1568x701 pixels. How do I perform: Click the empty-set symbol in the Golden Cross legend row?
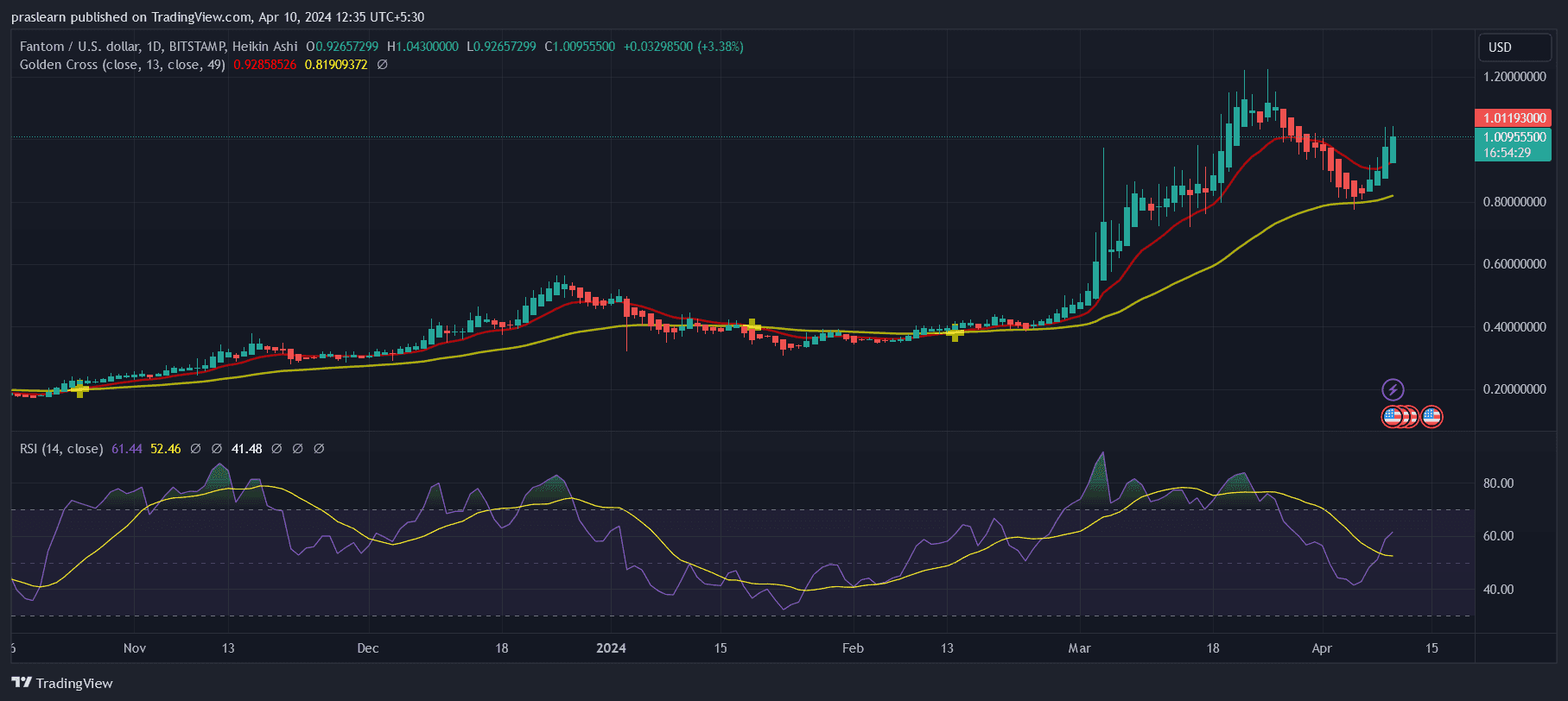(383, 65)
